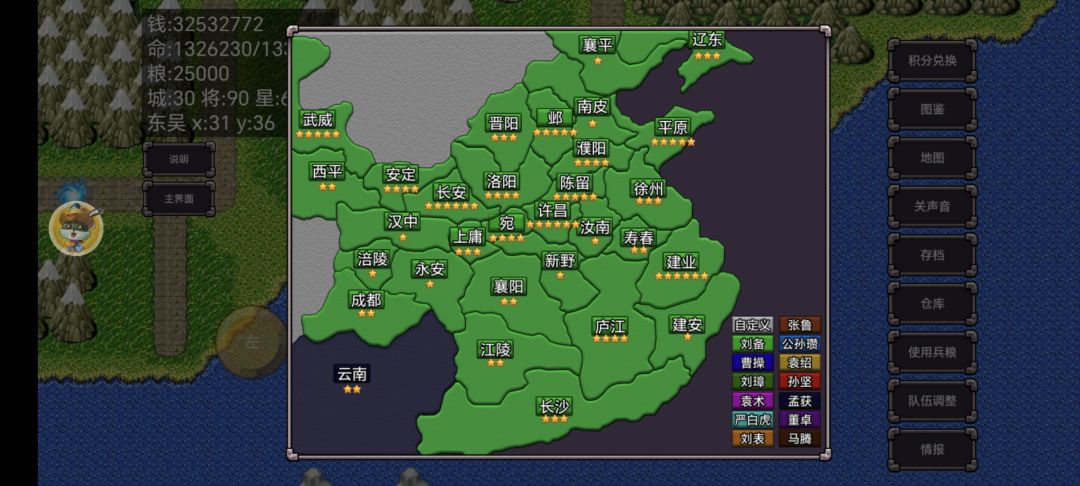The width and height of the screenshot is (1080, 486).
Task: Click the 使用兵粮 button
Action: click(932, 352)
